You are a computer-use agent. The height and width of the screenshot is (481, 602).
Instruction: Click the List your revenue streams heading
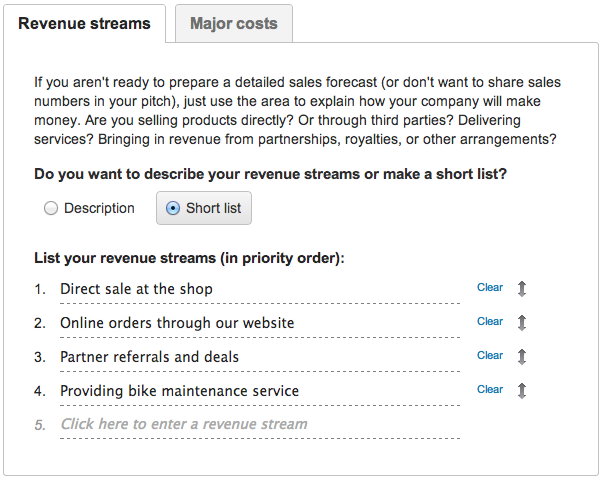pos(189,258)
